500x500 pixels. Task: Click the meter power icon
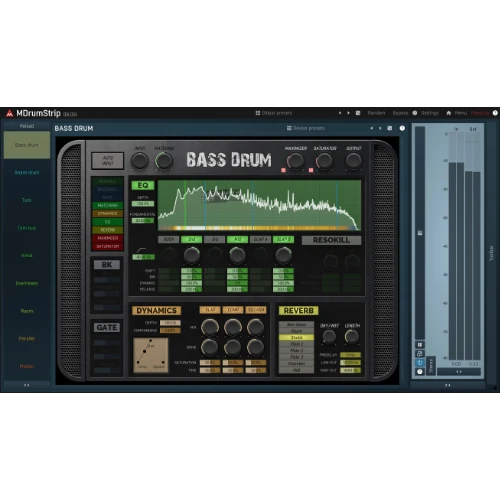pyautogui.click(x=420, y=363)
